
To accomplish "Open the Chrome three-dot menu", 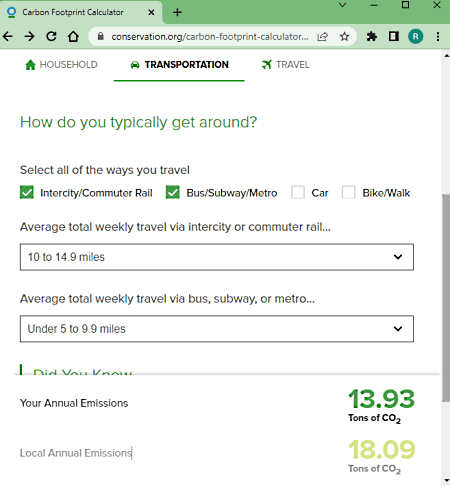I will [x=438, y=36].
